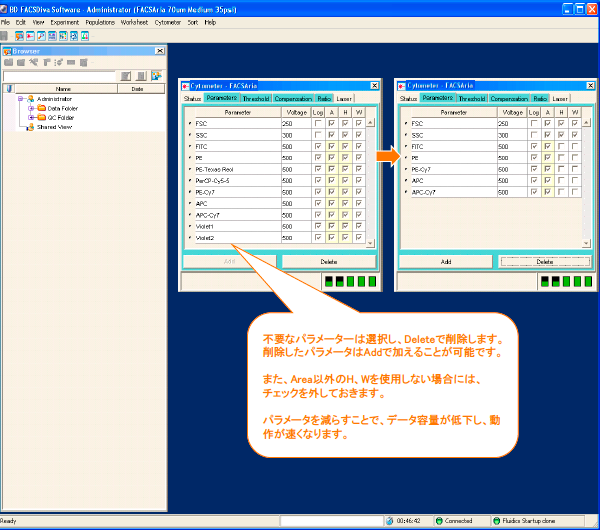This screenshot has width=600, height=530.
Task: Click the New Tube icon in Browser toolbar
Action: coord(46,62)
